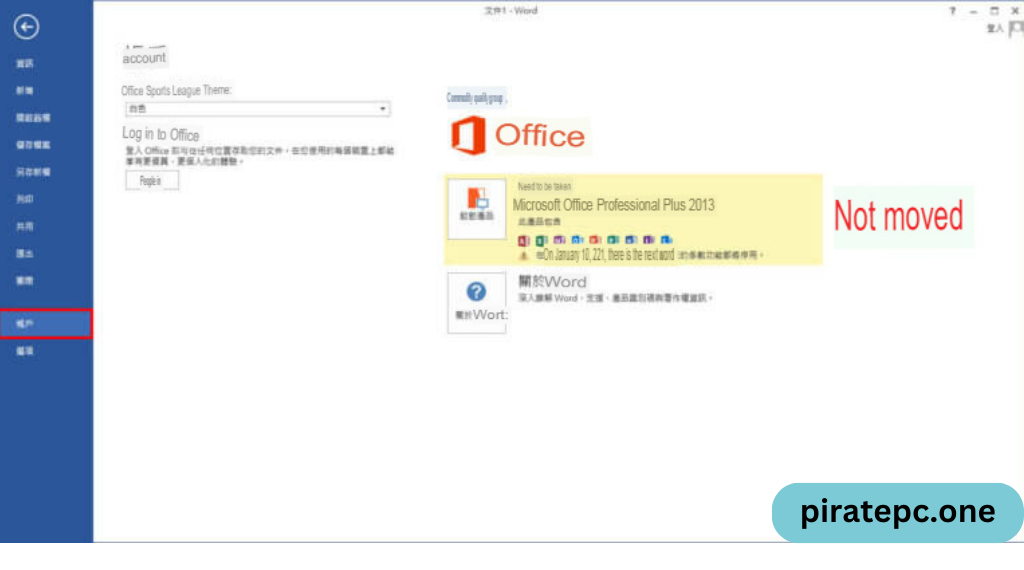Screen dimensions: 1024x570
Task: Choose 關閉 (Close) in the sidebar
Action: [x=25, y=280]
